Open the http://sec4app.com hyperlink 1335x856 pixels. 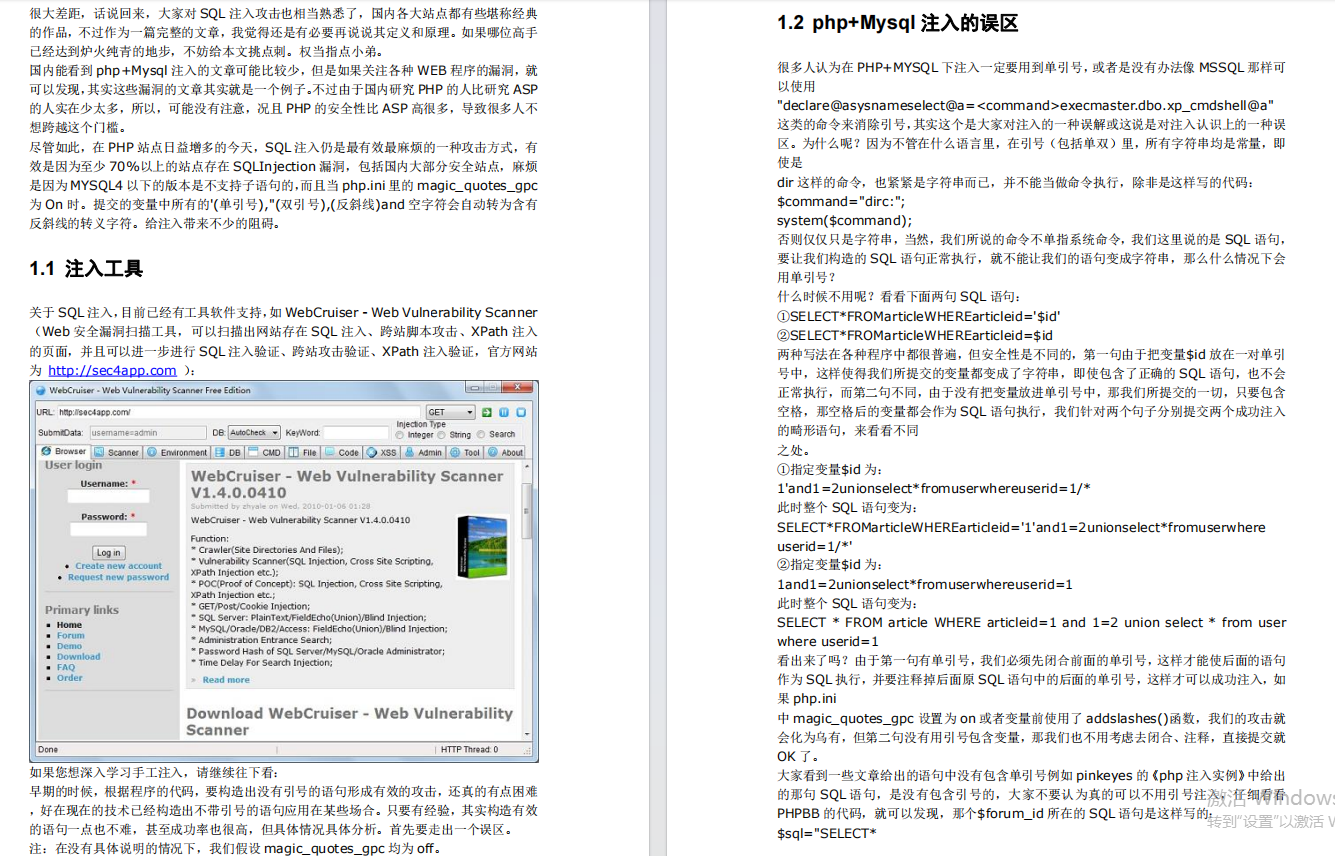coord(112,371)
